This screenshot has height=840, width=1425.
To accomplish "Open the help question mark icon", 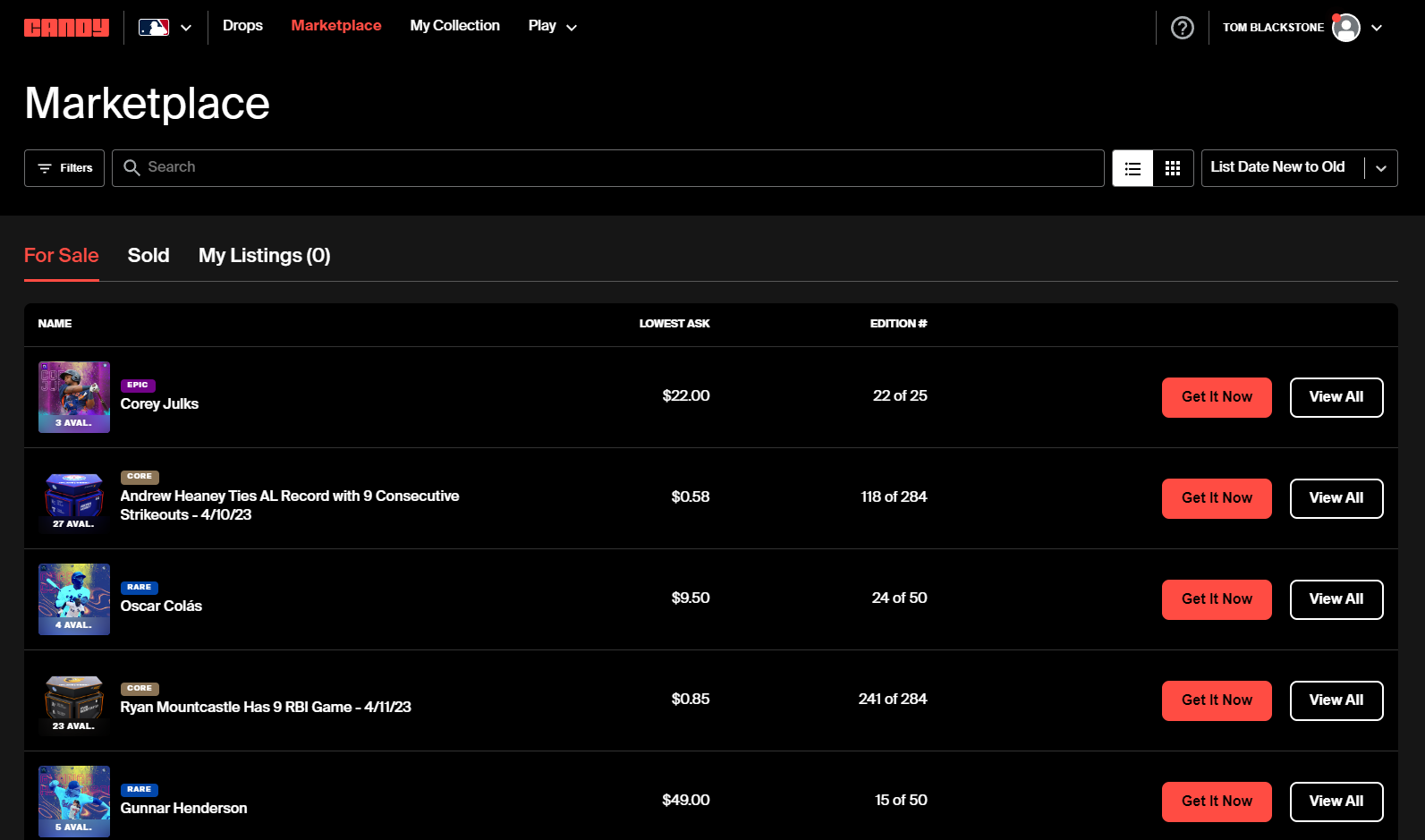I will [x=1182, y=28].
